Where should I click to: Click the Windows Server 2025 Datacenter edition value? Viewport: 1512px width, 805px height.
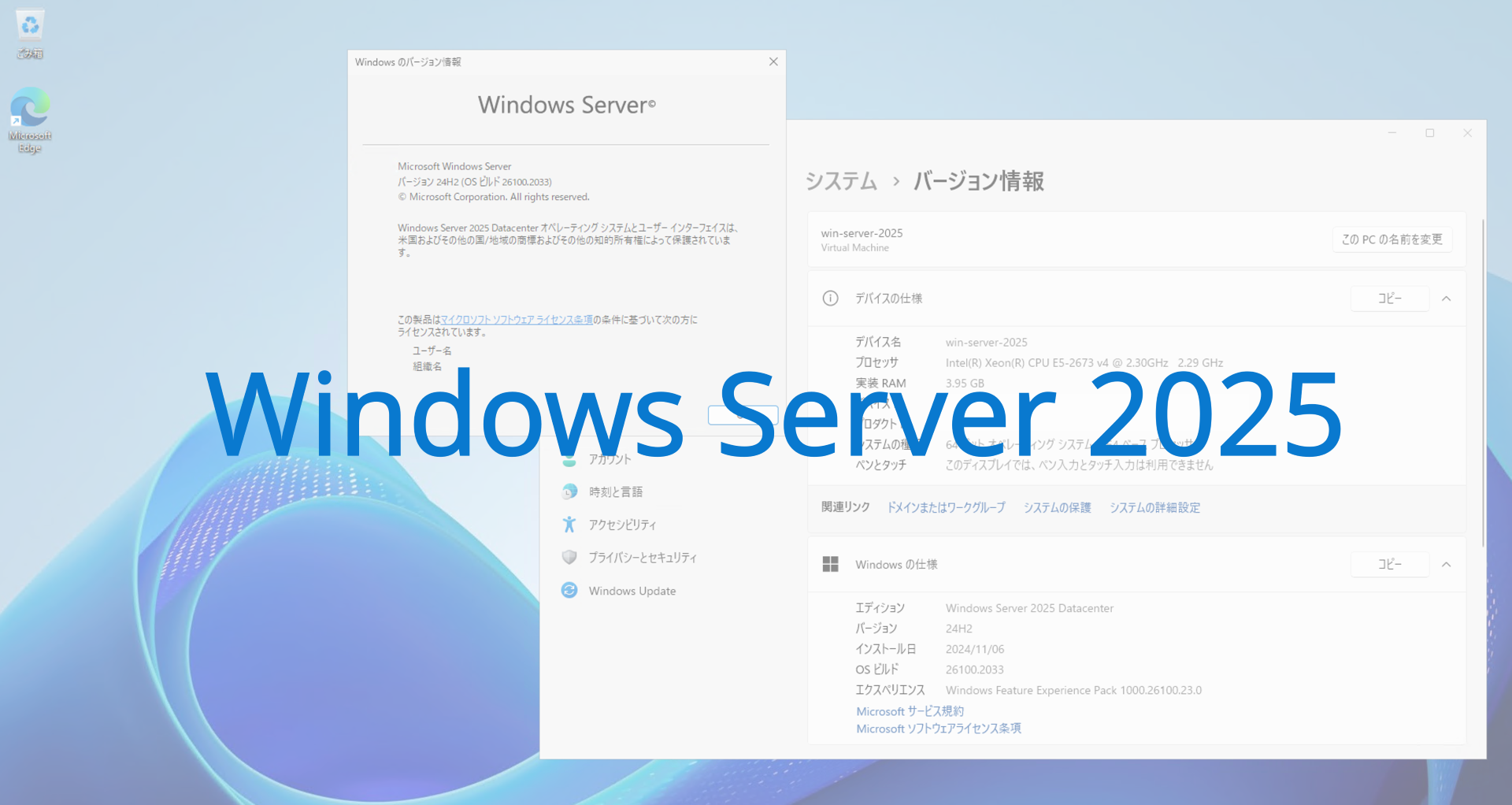[x=1029, y=608]
